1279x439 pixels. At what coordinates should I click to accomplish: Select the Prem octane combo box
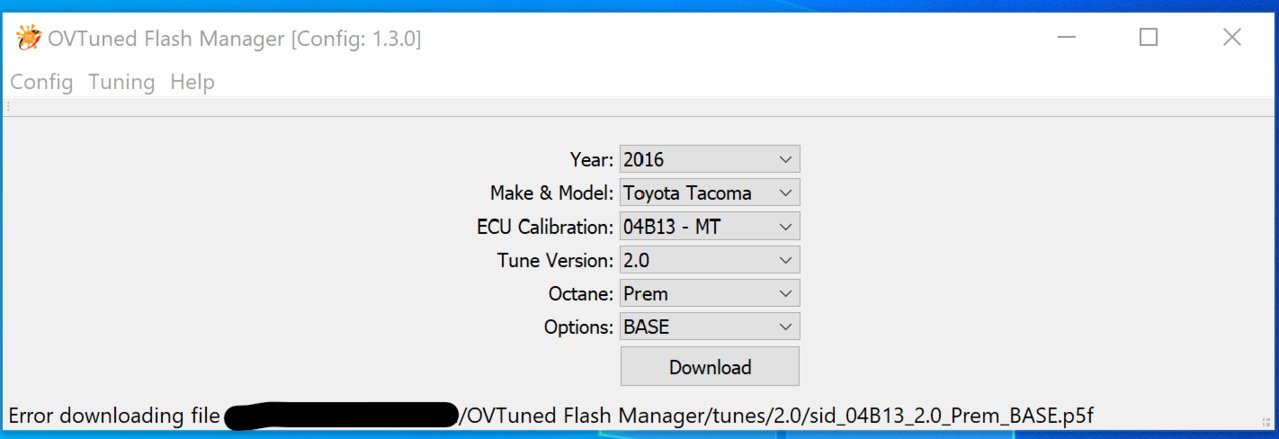(x=710, y=294)
